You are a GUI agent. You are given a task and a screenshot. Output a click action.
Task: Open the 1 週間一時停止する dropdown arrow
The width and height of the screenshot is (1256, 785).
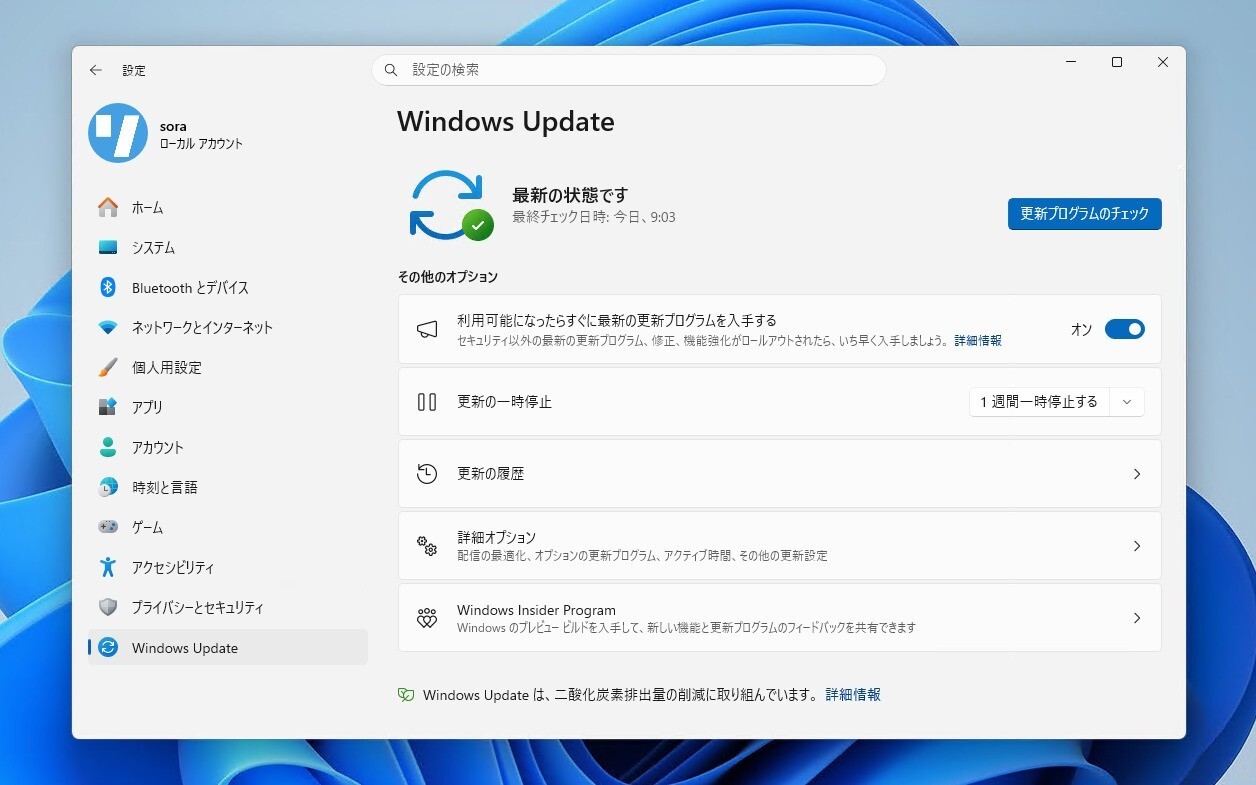point(1127,402)
